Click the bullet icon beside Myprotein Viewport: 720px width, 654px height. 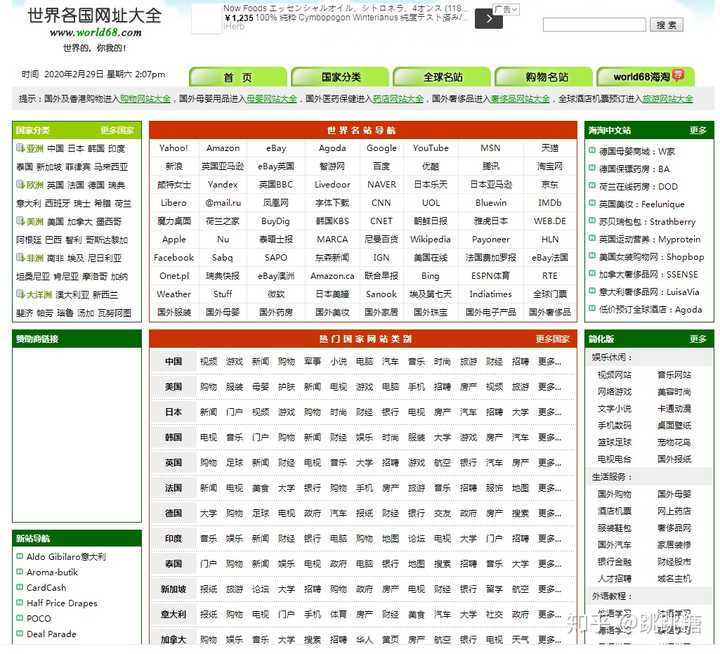click(592, 238)
